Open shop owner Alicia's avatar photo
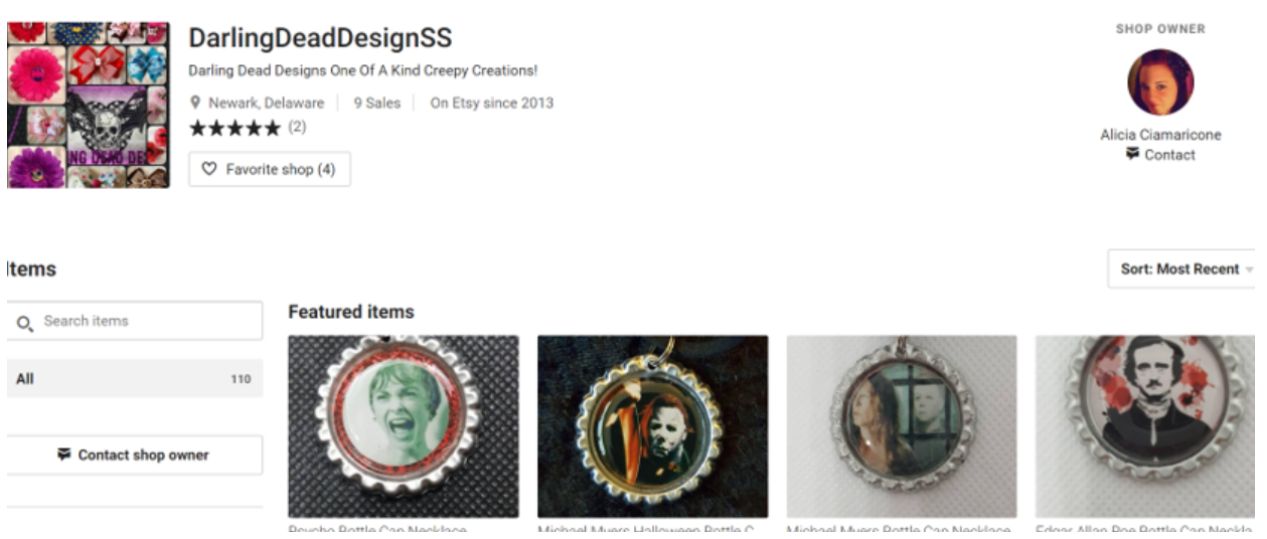The height and width of the screenshot is (539, 1267). point(1160,83)
